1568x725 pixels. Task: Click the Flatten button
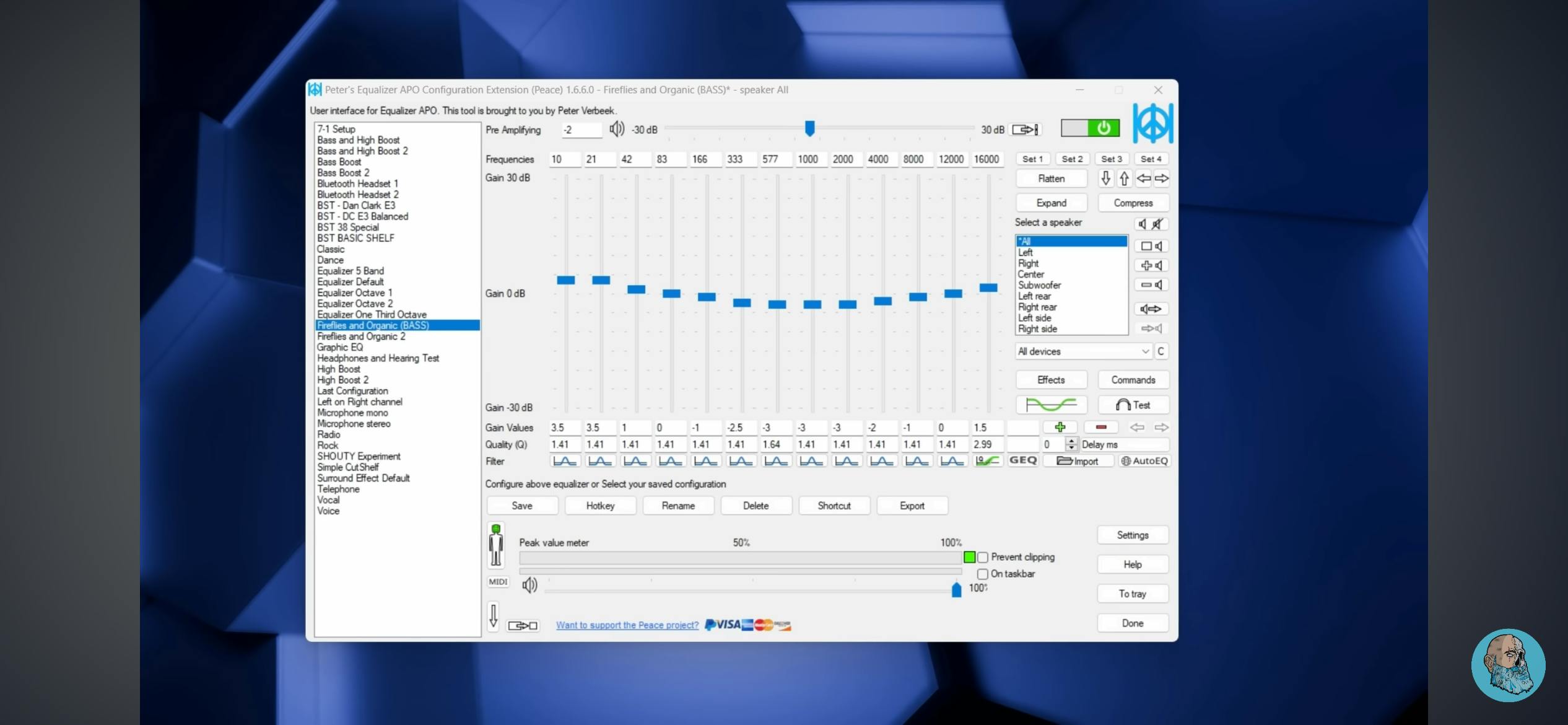(x=1051, y=178)
